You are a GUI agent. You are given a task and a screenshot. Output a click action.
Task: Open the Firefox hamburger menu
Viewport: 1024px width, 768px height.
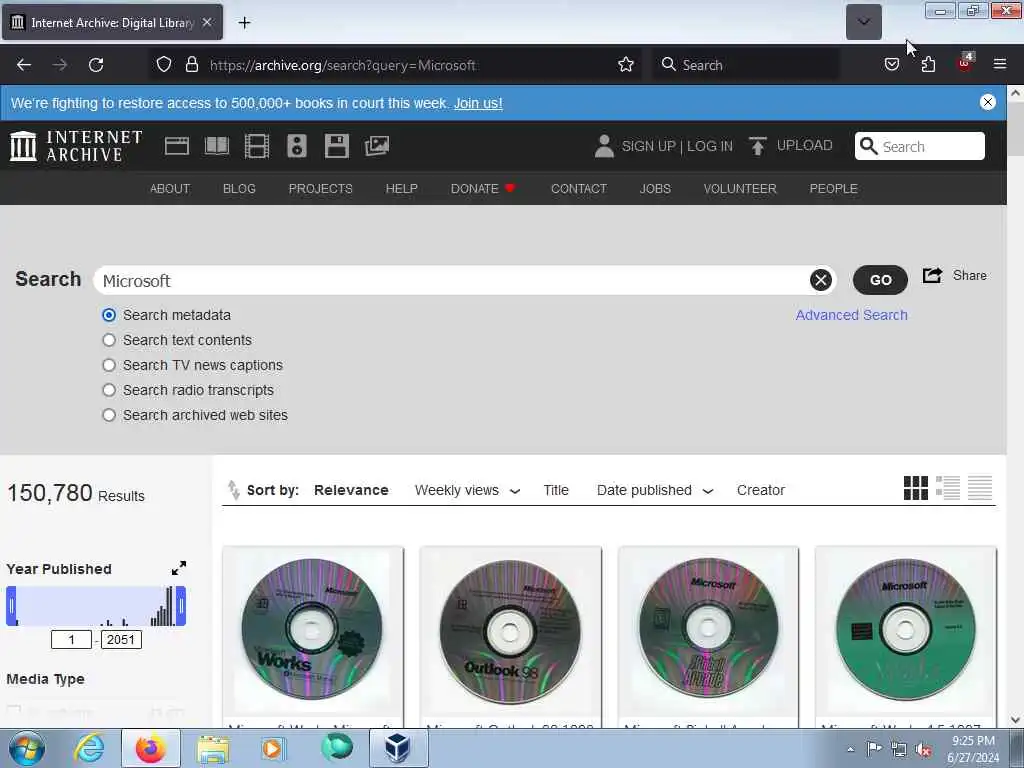tap(1000, 64)
